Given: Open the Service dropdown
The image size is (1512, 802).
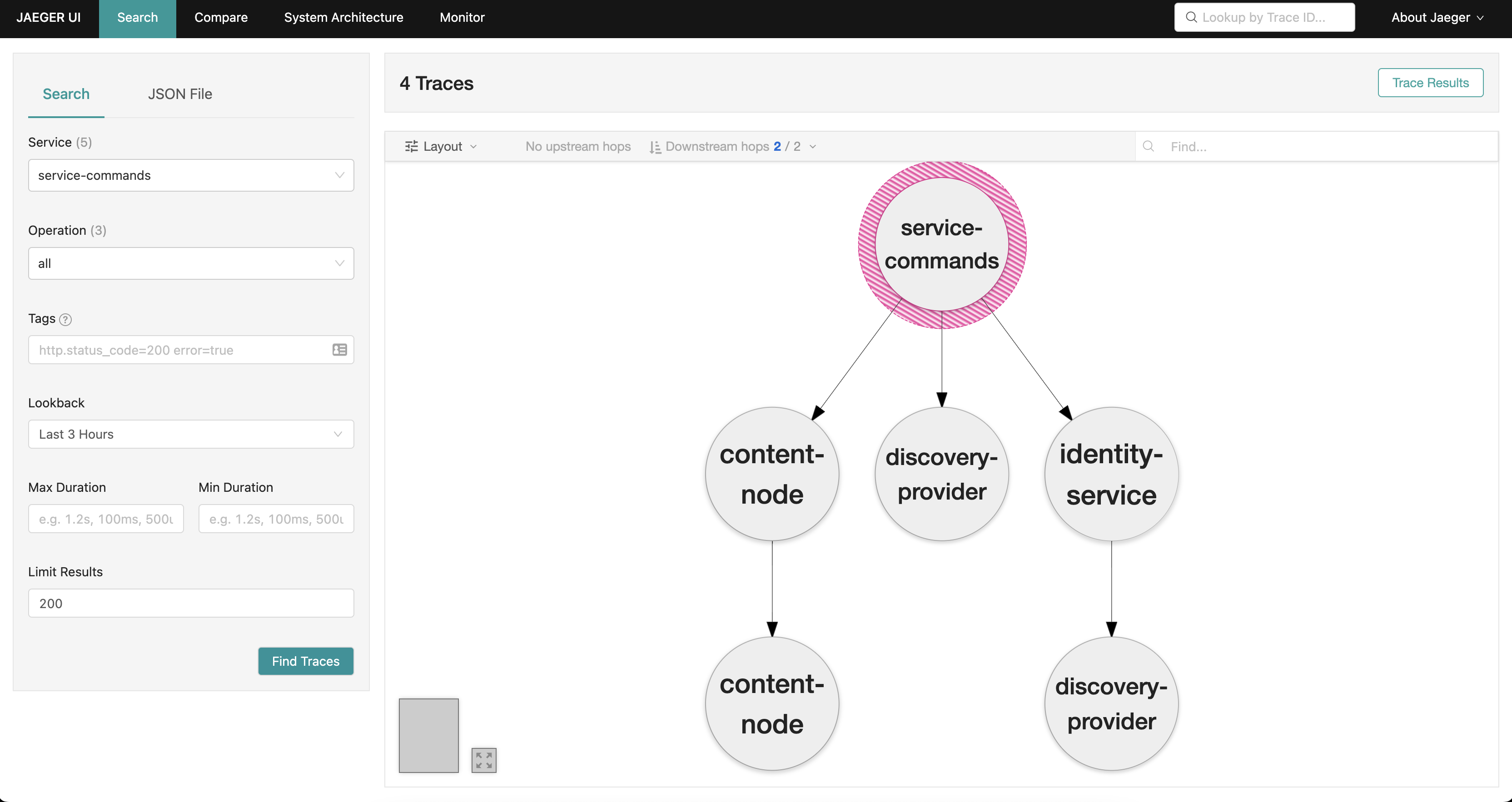Looking at the screenshot, I should coord(191,175).
